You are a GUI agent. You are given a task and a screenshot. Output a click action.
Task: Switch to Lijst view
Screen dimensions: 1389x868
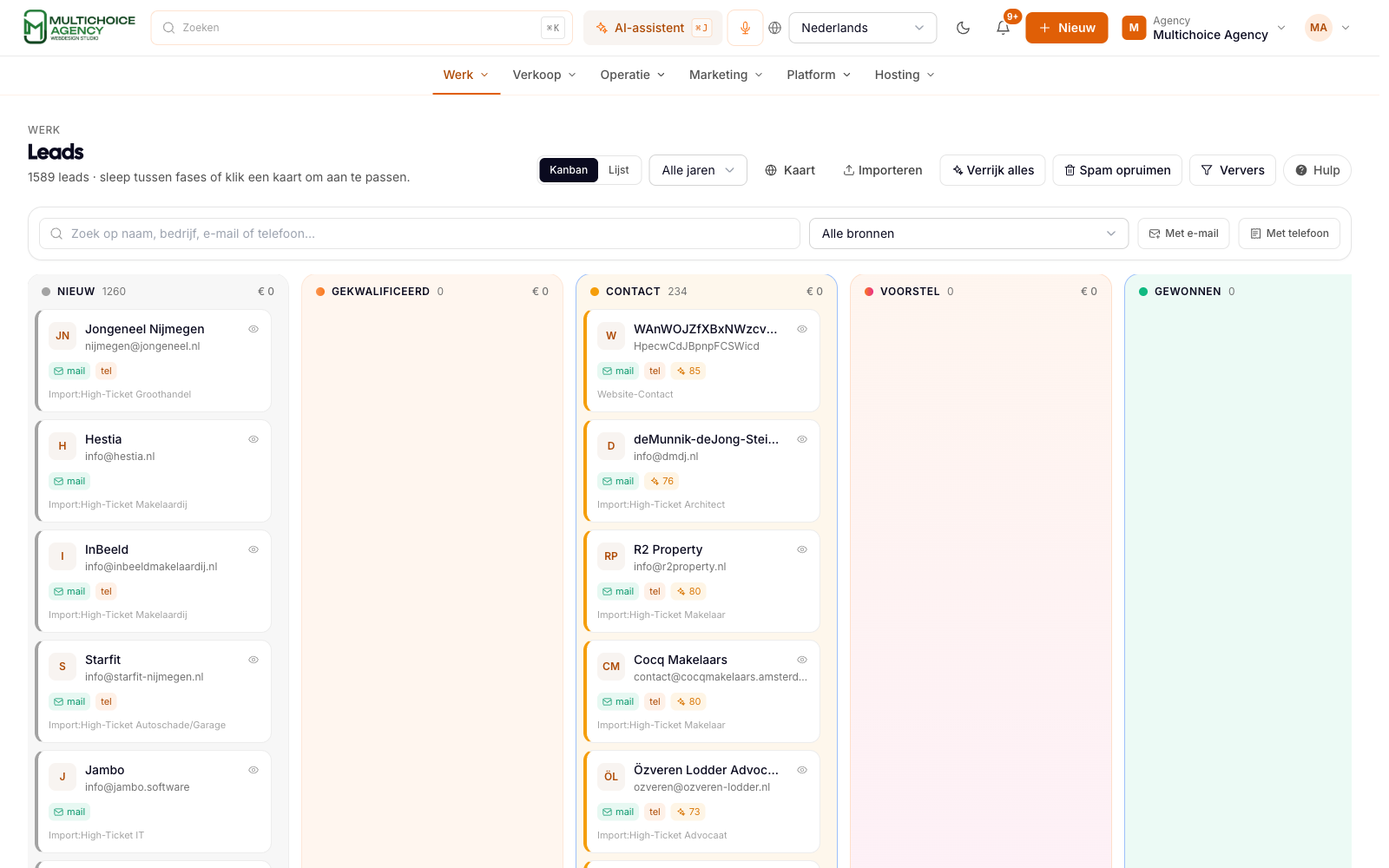[618, 170]
